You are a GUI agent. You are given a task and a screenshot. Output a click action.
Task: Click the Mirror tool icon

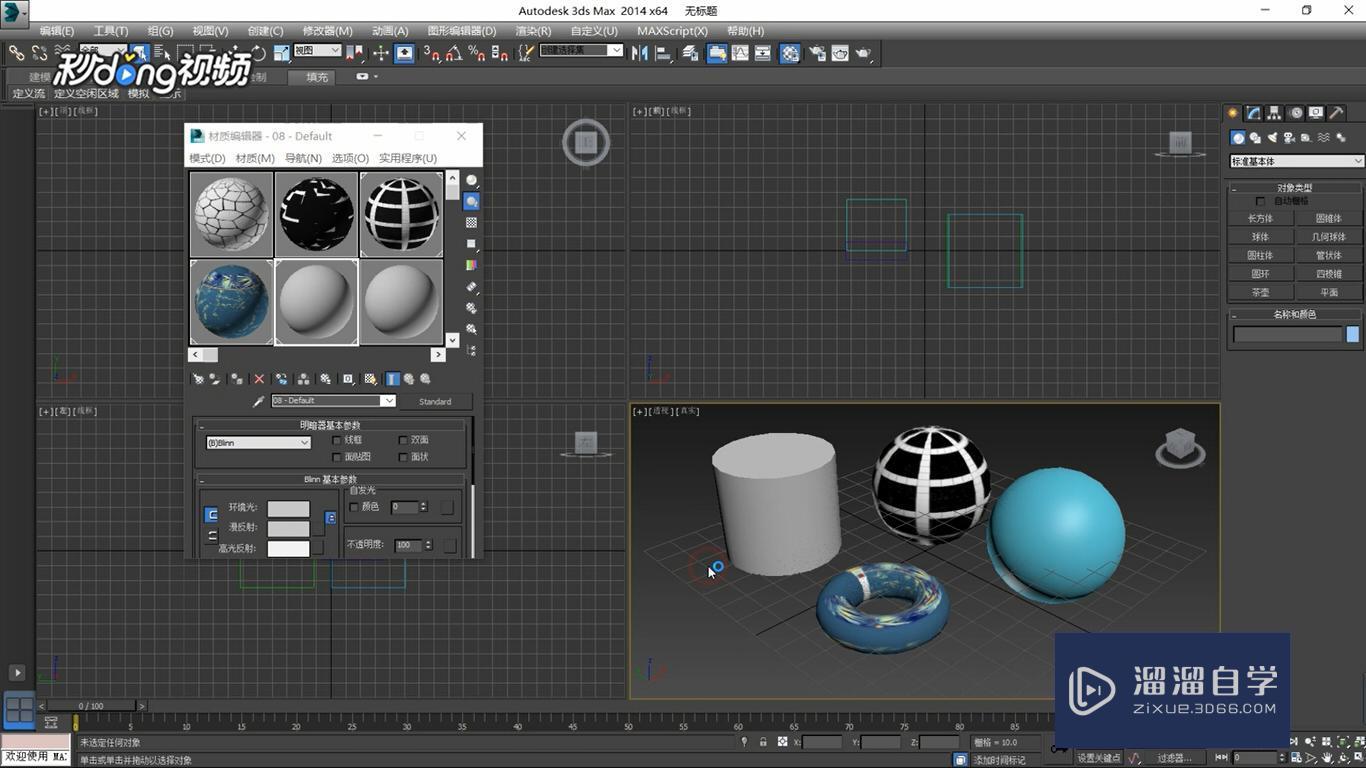(x=640, y=53)
